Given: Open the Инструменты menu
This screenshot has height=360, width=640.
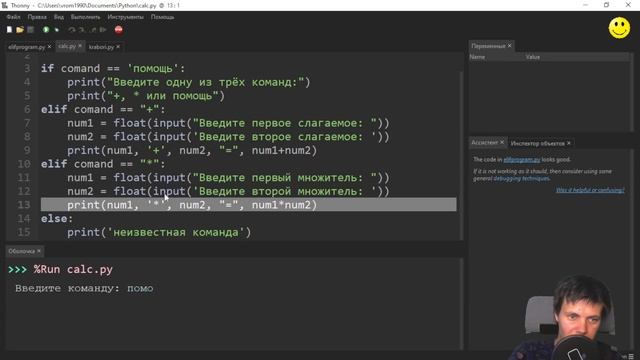Looking at the screenshot, I should 125,17.
